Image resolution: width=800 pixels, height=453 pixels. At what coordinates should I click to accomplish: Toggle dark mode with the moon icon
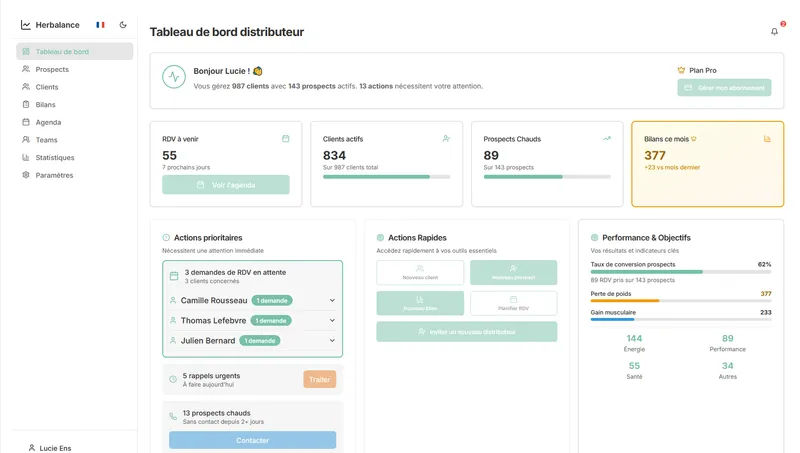coord(123,24)
